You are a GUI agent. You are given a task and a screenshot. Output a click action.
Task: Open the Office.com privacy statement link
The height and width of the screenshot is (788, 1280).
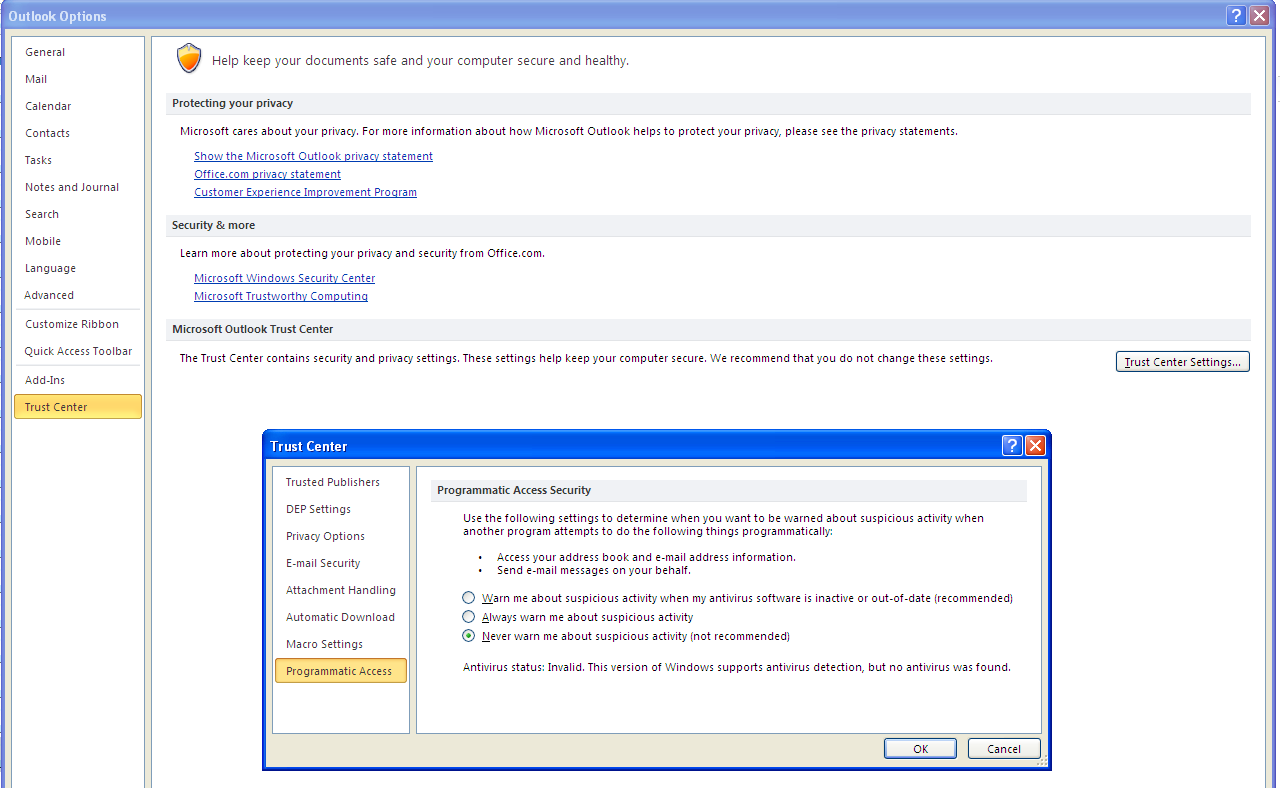pyautogui.click(x=267, y=174)
